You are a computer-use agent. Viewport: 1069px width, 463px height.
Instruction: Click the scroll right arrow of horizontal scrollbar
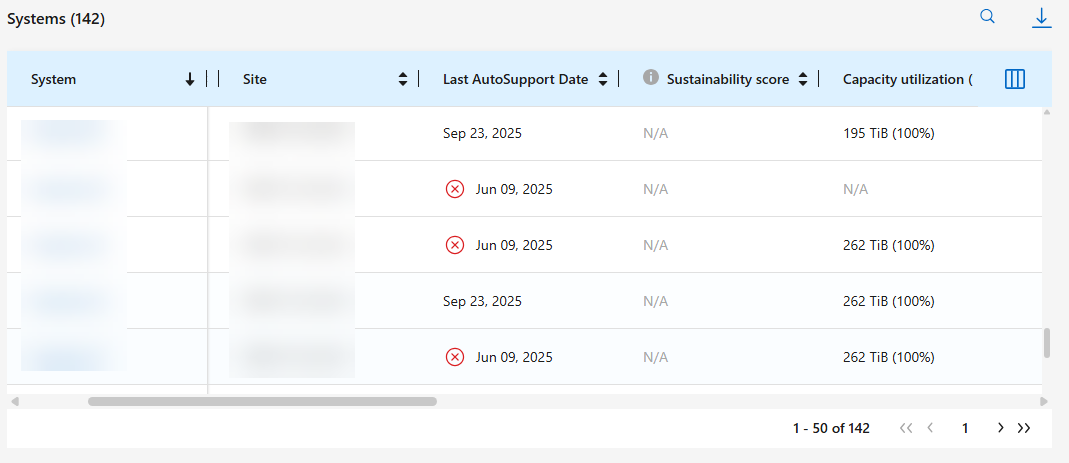click(1045, 401)
